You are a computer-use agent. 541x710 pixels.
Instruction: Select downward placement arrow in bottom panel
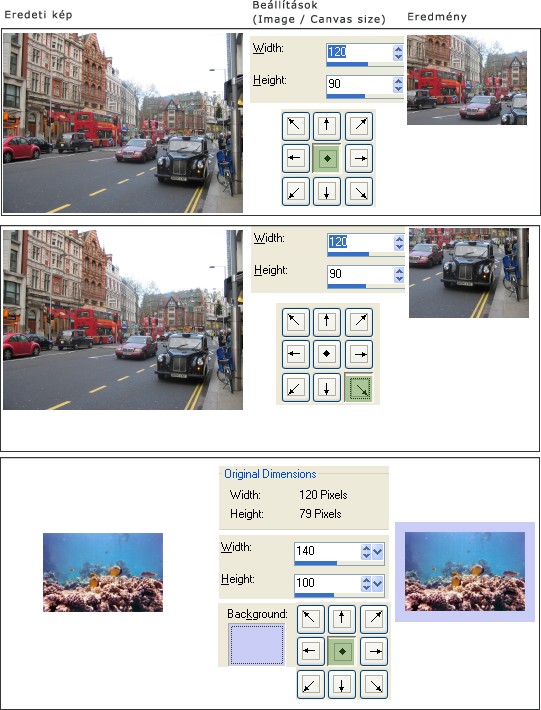(x=342, y=684)
